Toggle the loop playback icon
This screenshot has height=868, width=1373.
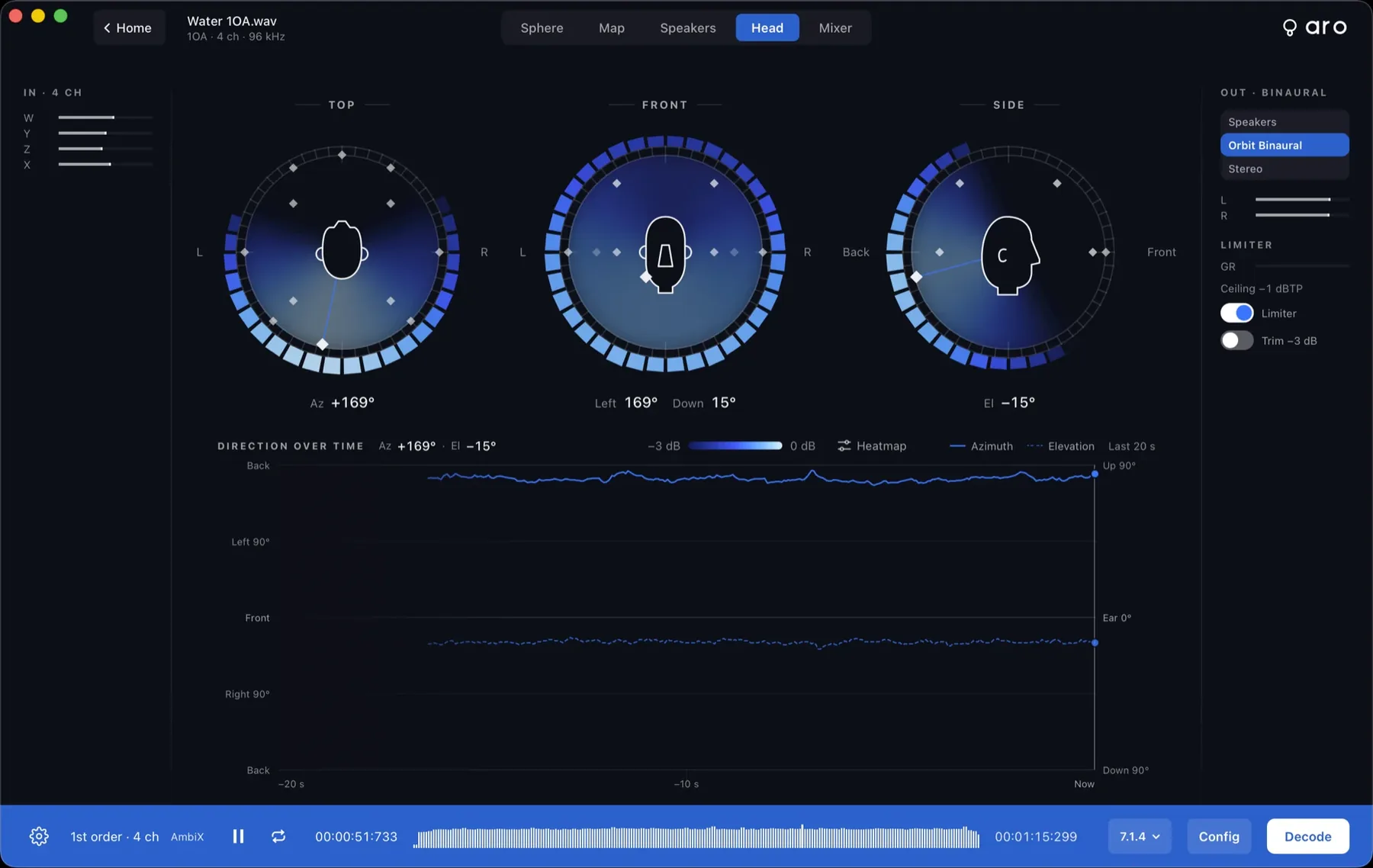[278, 837]
